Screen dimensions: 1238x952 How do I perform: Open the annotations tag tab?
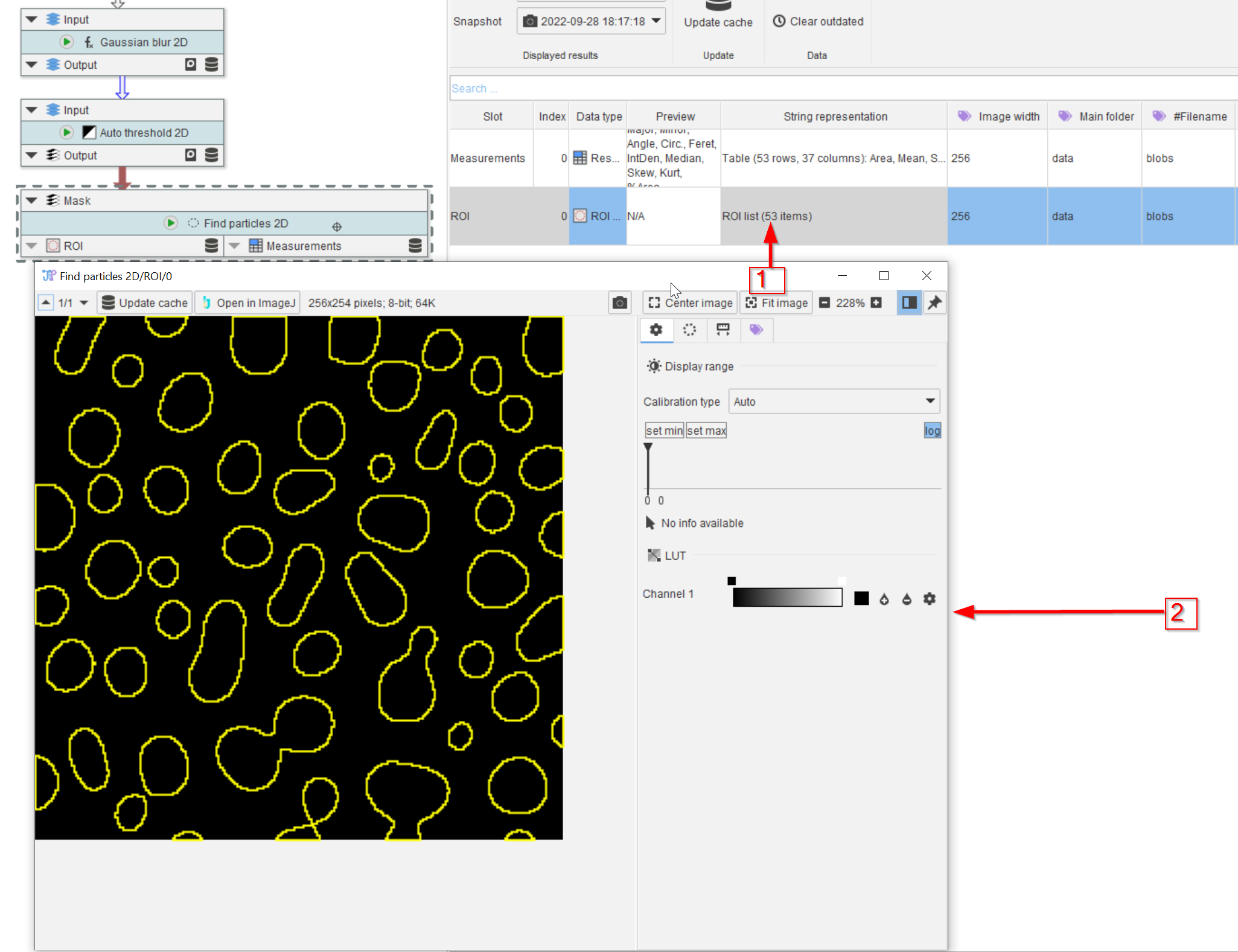click(756, 330)
